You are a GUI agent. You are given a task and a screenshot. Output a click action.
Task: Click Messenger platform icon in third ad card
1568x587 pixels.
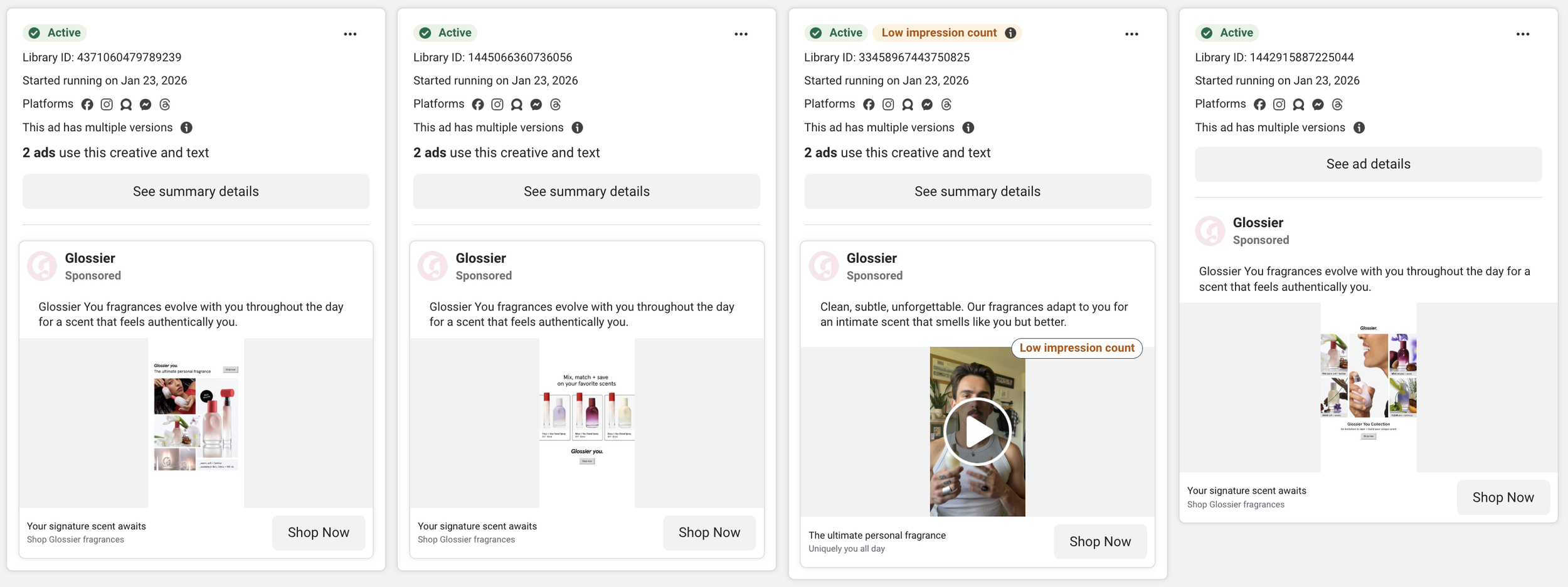coord(927,104)
